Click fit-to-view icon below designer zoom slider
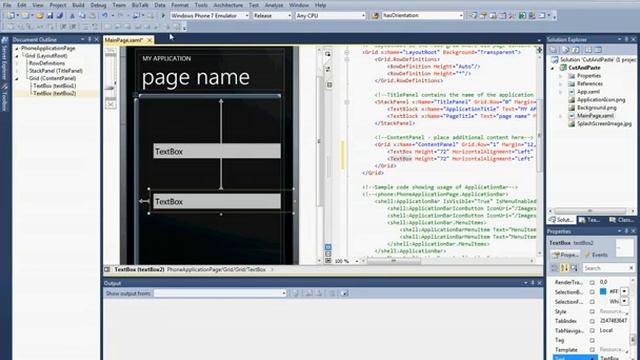The height and width of the screenshot is (360, 640). (110, 104)
